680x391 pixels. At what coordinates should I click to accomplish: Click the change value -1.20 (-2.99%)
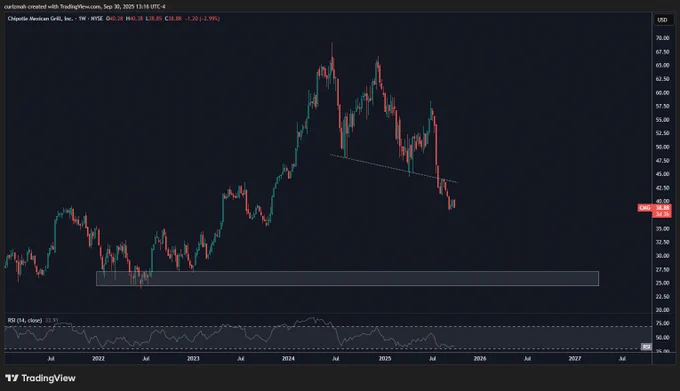click(x=202, y=19)
